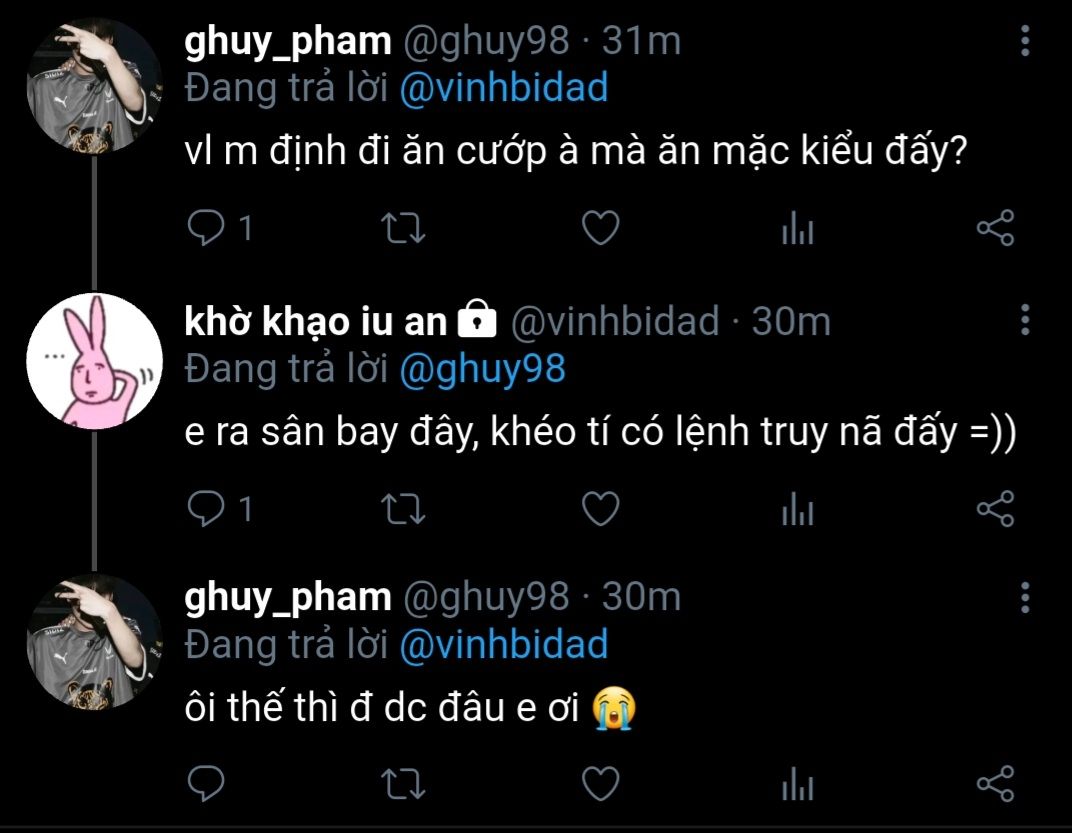Open @ghuy98 mention in second tweet
This screenshot has width=1072, height=833.
click(x=482, y=369)
